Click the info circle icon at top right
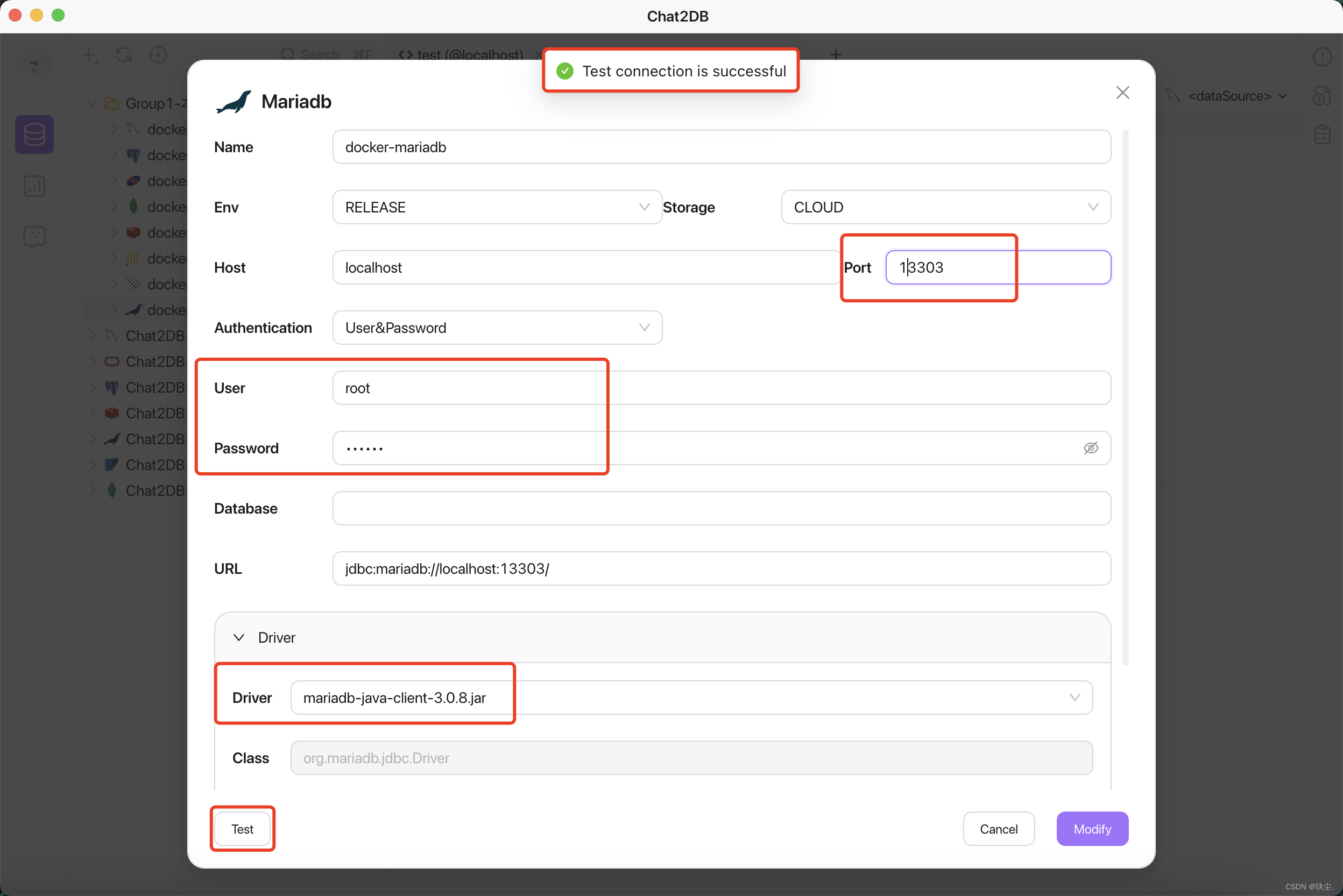The height and width of the screenshot is (896, 1343). [x=1322, y=56]
